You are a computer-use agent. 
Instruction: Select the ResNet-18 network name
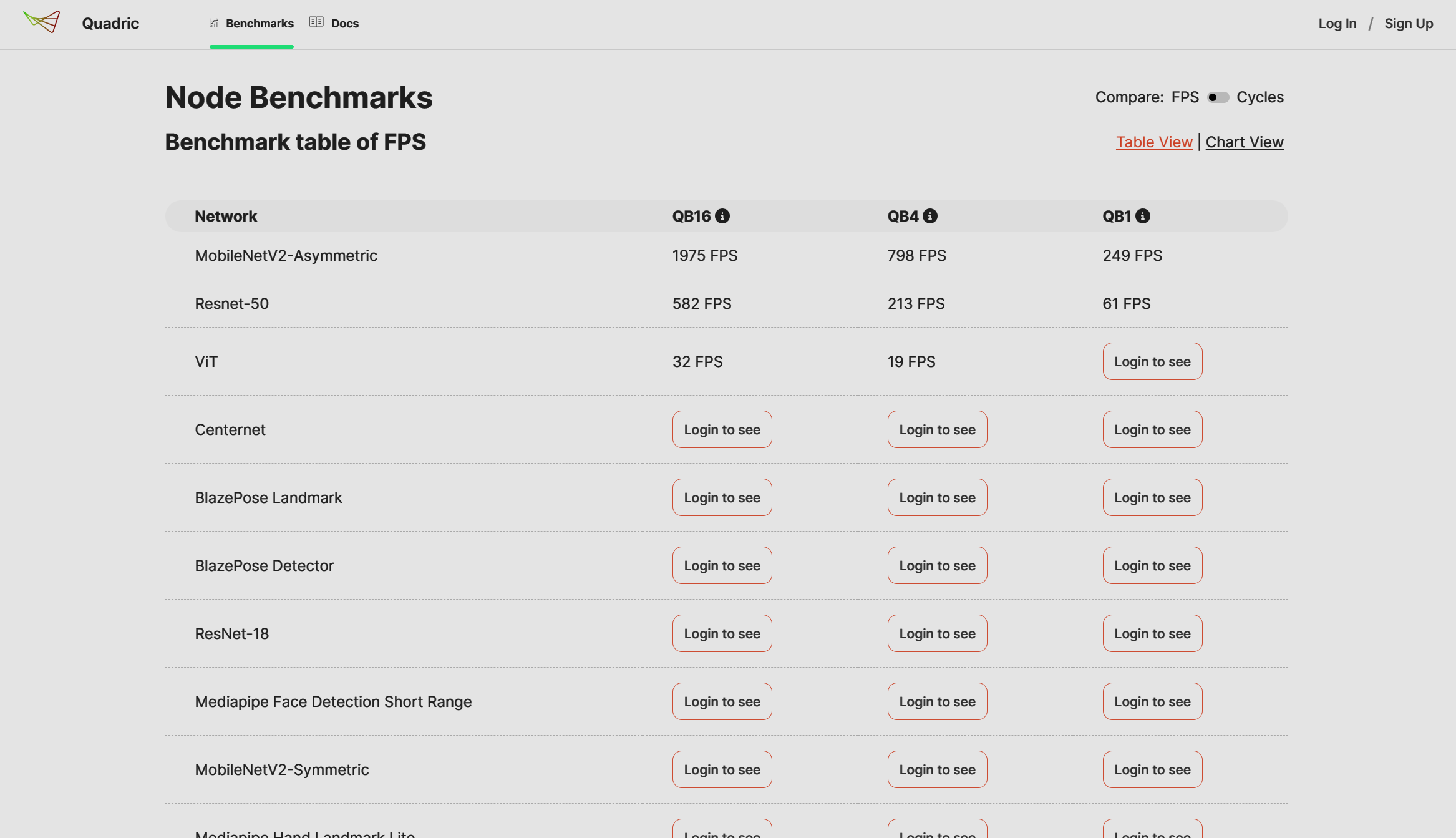pyautogui.click(x=231, y=634)
